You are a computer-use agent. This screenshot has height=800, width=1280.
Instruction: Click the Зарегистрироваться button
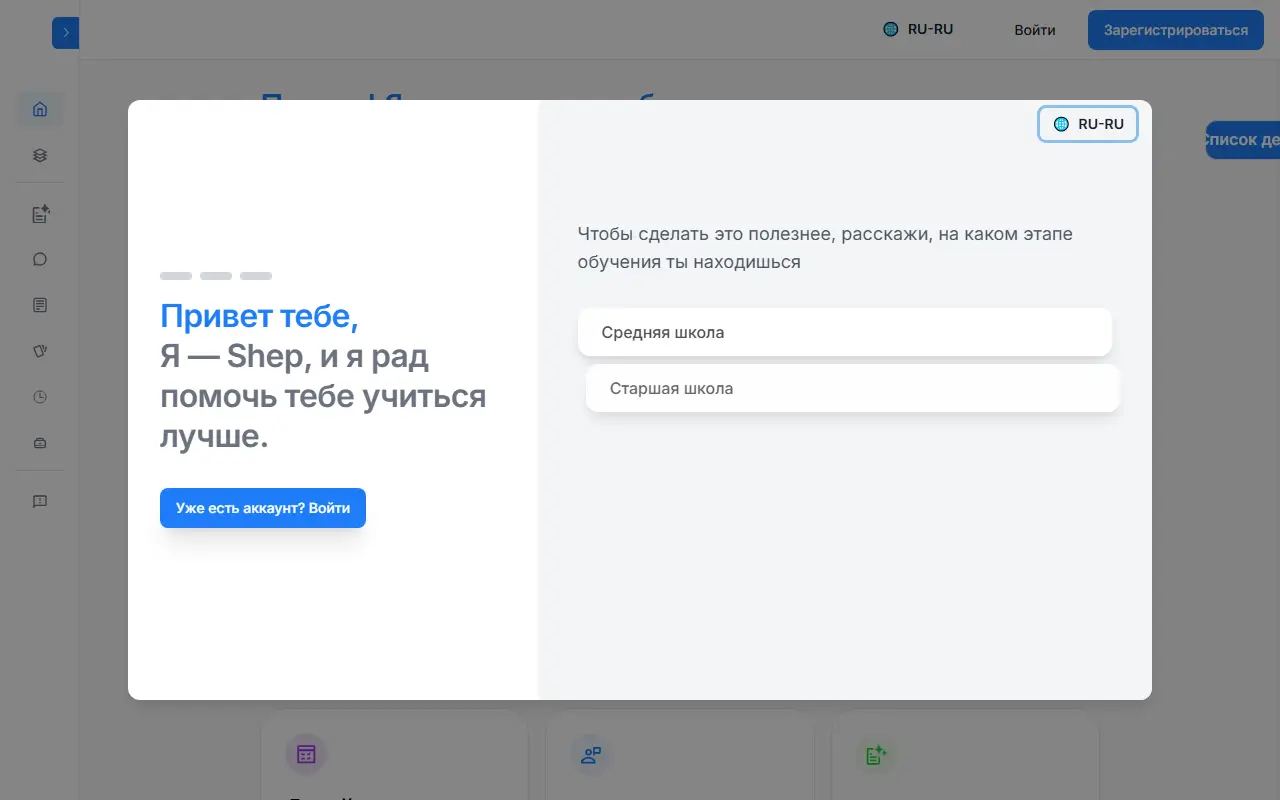[1176, 30]
